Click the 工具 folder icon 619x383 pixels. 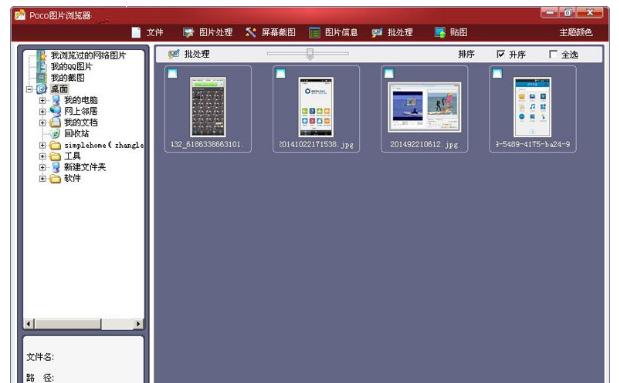[x=55, y=156]
